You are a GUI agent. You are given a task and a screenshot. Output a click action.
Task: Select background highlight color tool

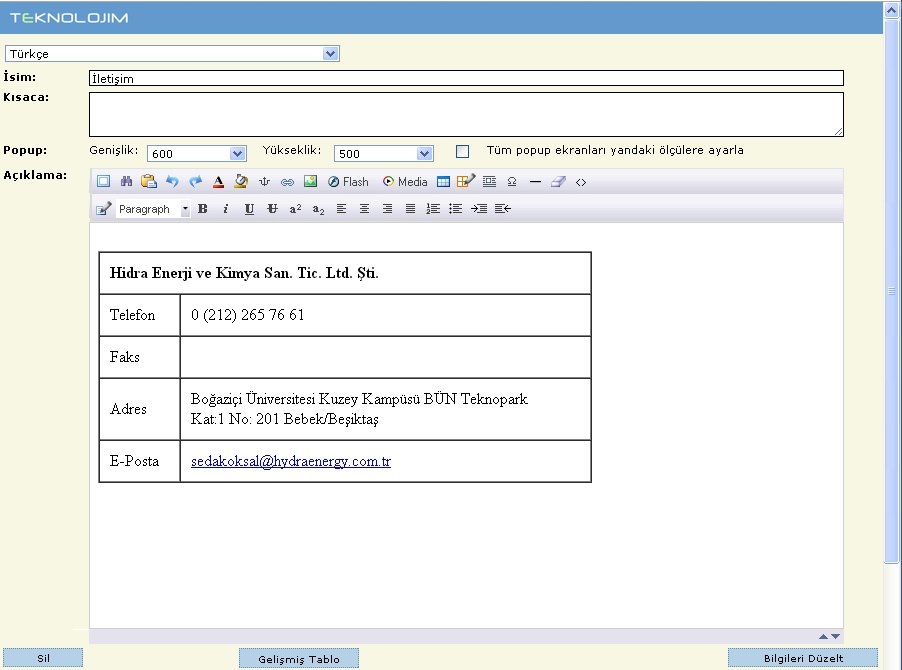[x=241, y=182]
